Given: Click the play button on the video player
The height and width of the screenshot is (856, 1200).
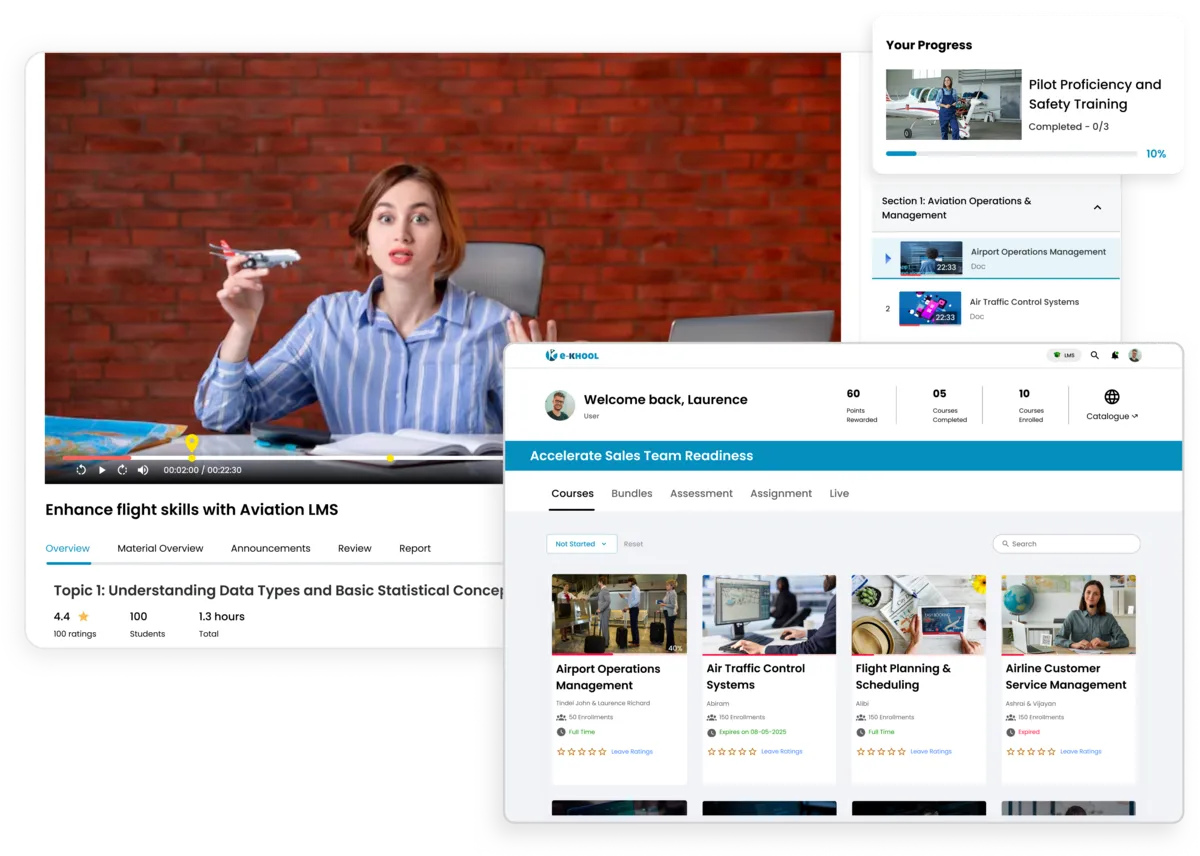Looking at the screenshot, I should click(102, 470).
